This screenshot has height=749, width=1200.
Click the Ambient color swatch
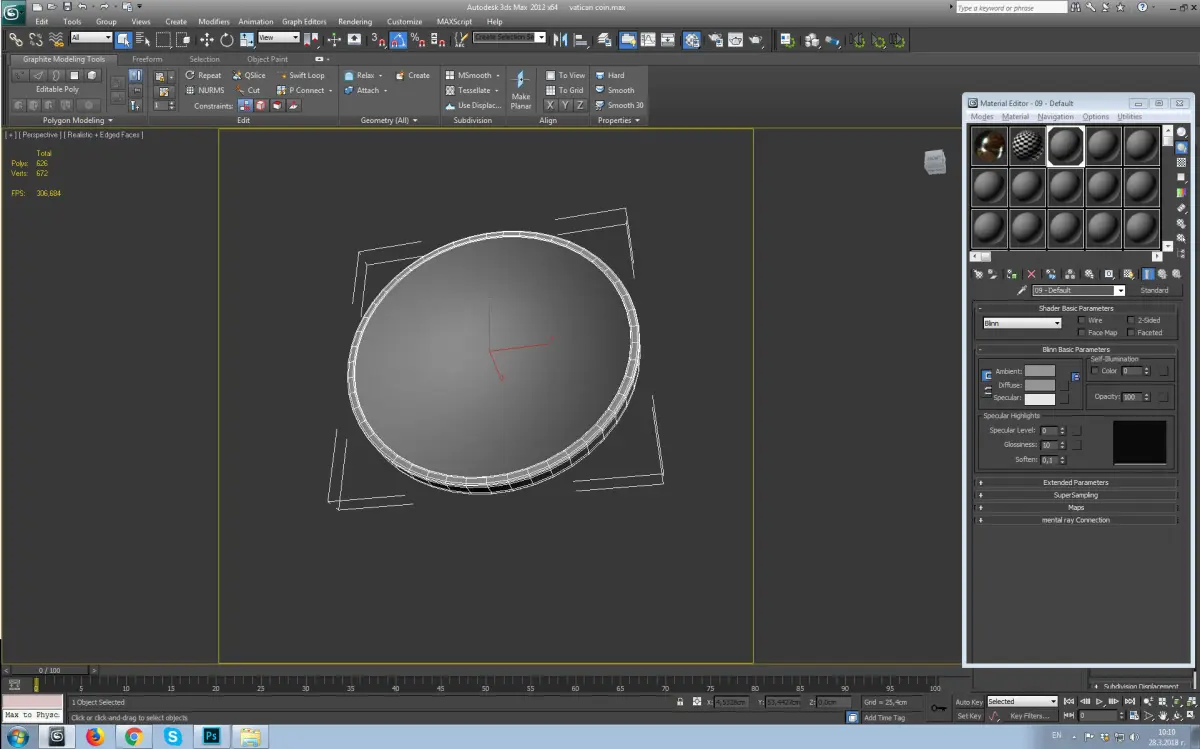1039,371
